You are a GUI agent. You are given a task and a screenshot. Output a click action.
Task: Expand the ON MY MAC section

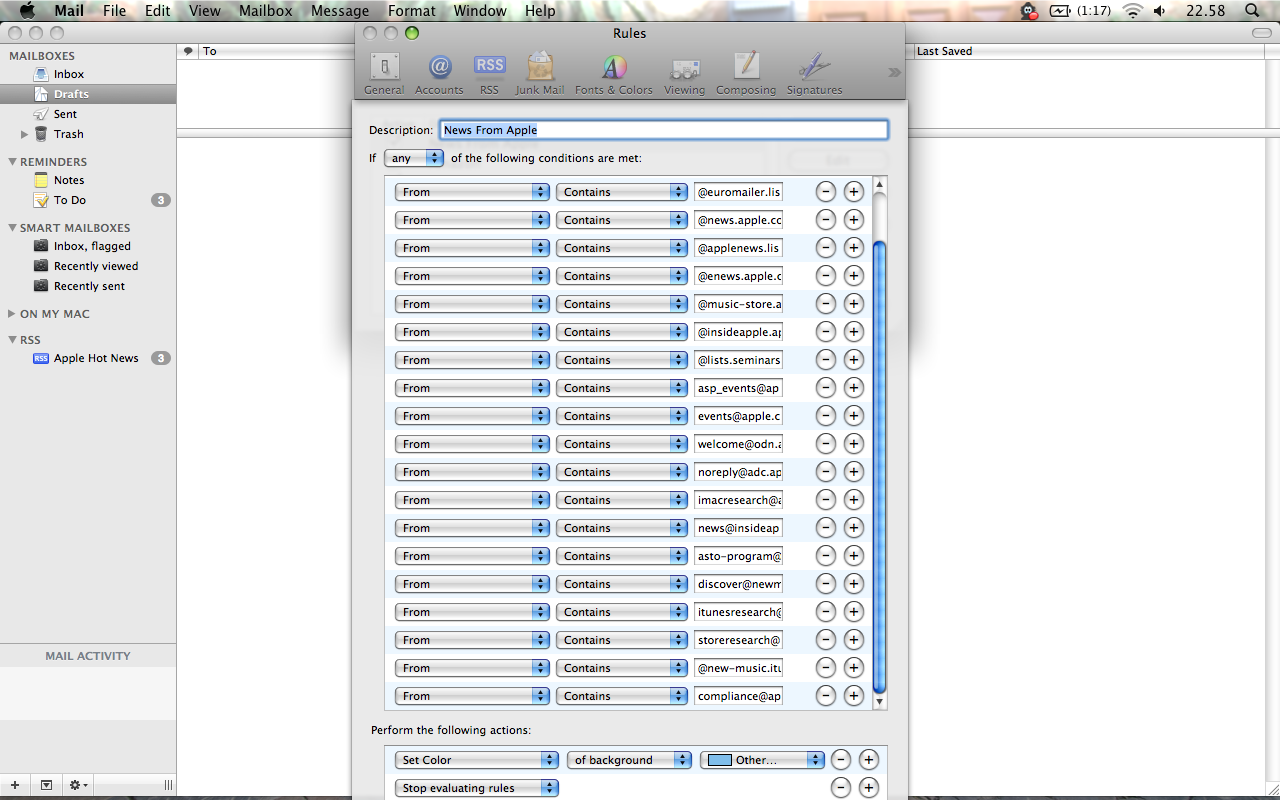(x=12, y=314)
